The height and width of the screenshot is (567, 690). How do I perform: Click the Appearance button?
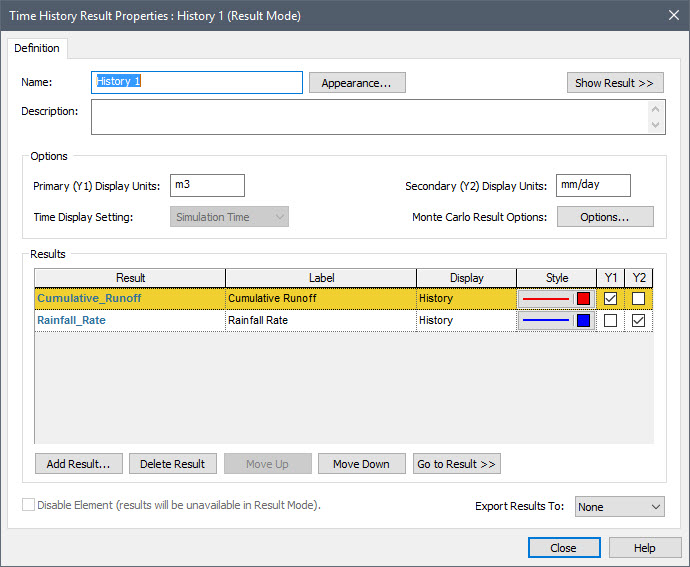coord(357,83)
